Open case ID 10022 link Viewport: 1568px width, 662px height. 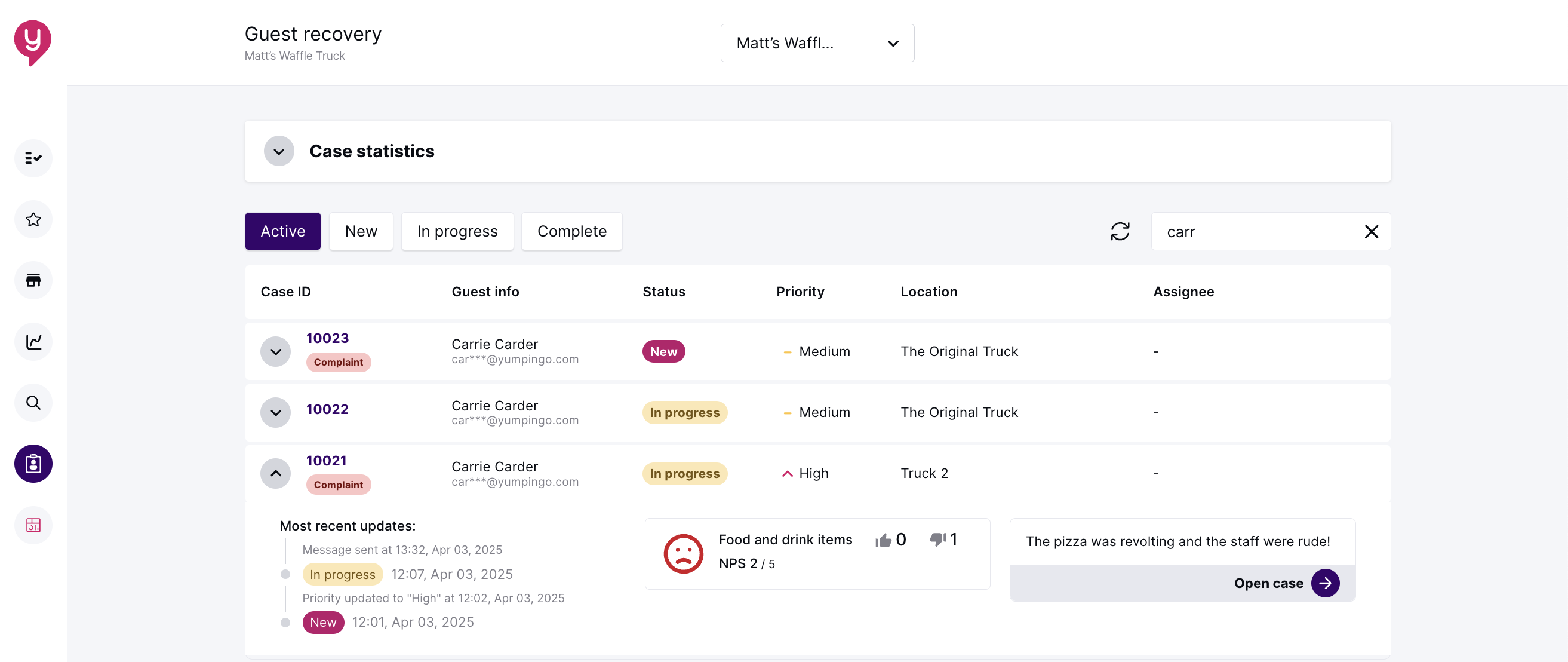click(x=327, y=409)
